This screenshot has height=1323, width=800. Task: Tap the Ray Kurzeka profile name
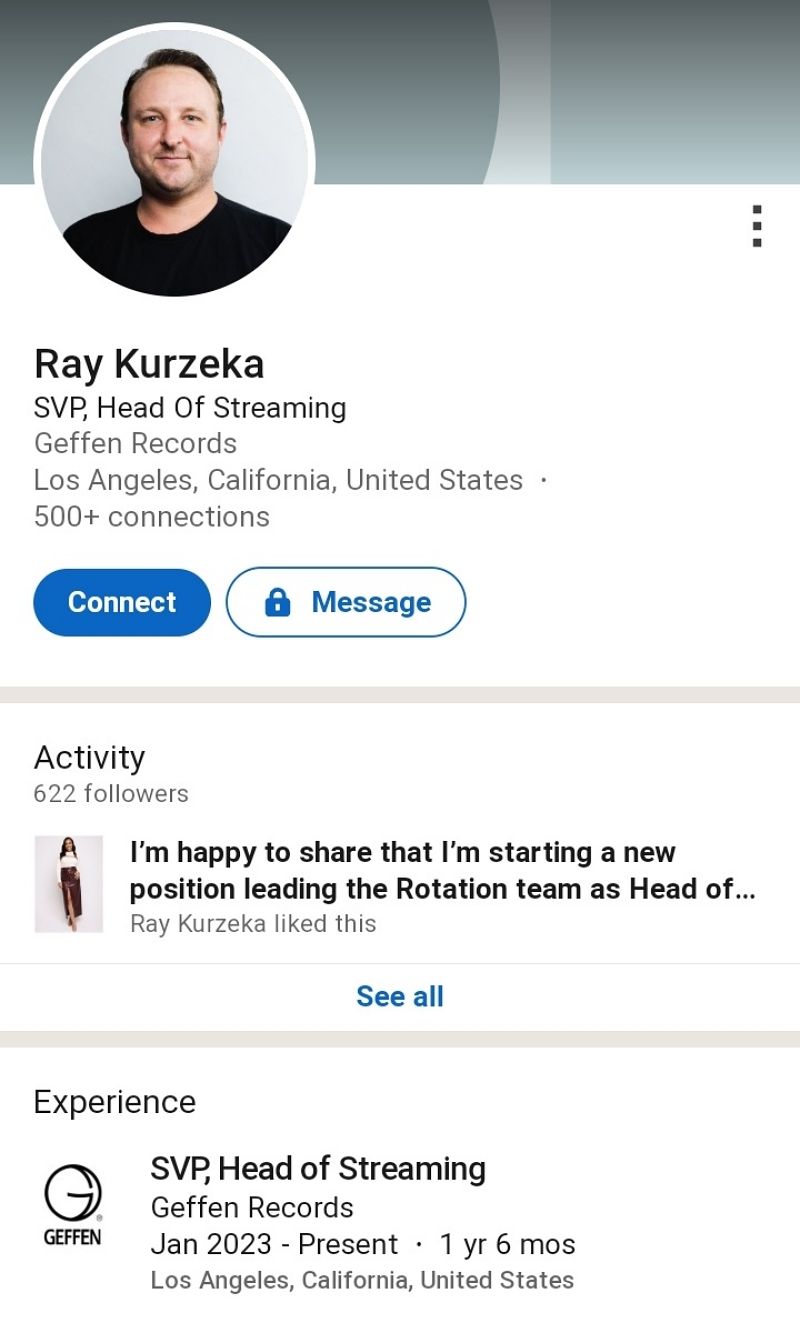[149, 364]
